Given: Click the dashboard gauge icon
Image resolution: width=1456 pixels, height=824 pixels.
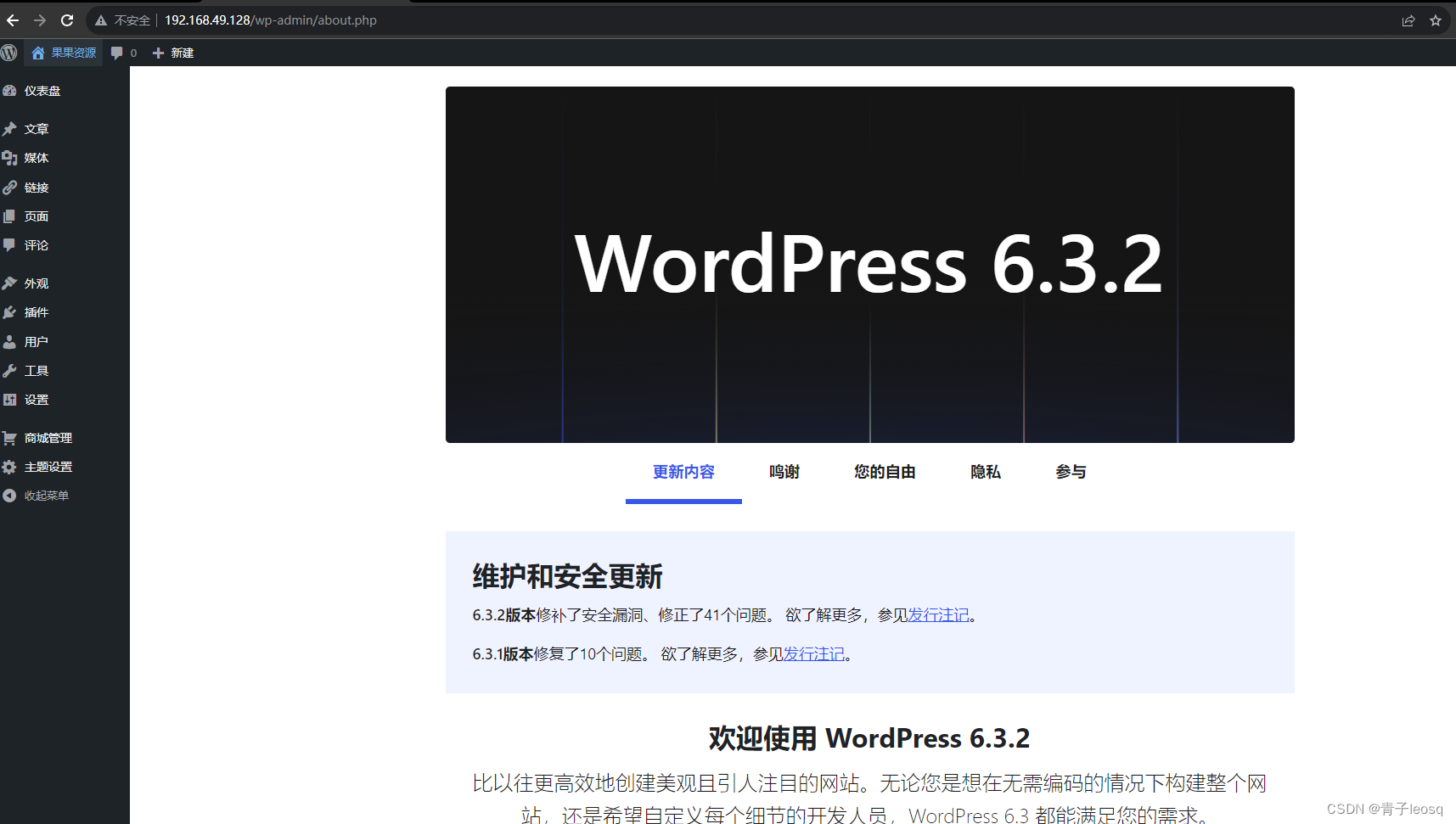Looking at the screenshot, I should tap(9, 91).
